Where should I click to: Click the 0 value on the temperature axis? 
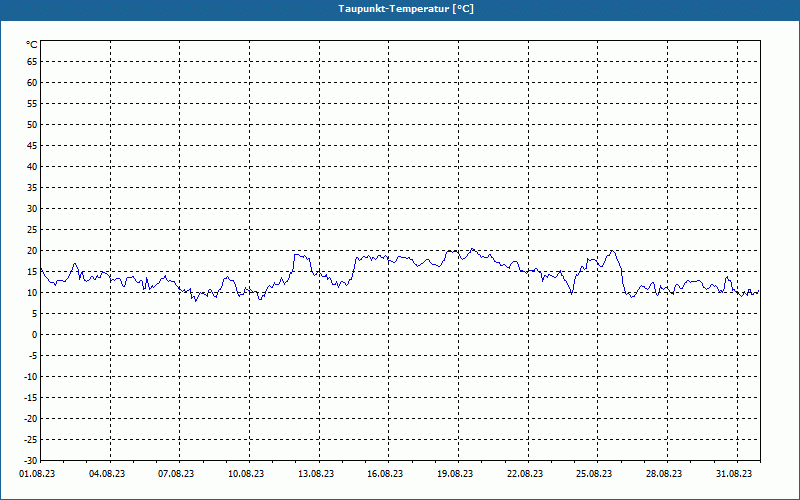(x=35, y=335)
